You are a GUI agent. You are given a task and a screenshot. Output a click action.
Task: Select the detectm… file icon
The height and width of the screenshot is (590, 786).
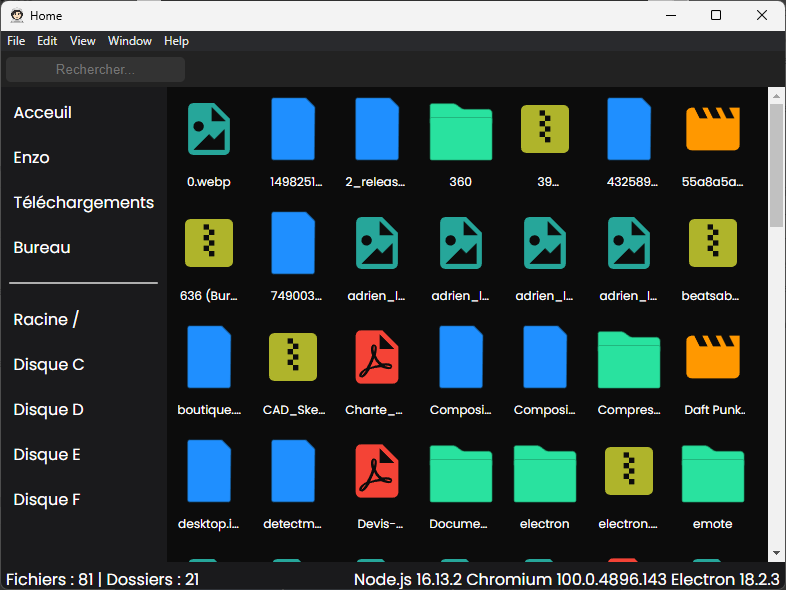293,471
